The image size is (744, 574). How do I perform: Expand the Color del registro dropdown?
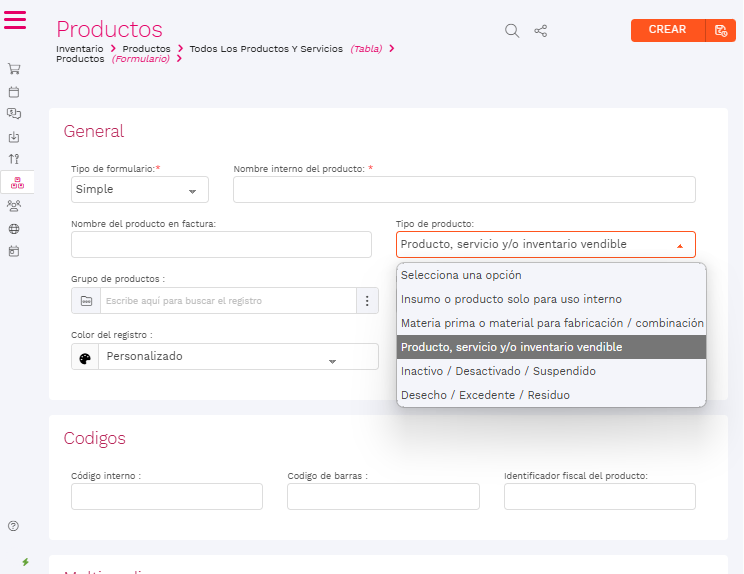[x=335, y=358]
